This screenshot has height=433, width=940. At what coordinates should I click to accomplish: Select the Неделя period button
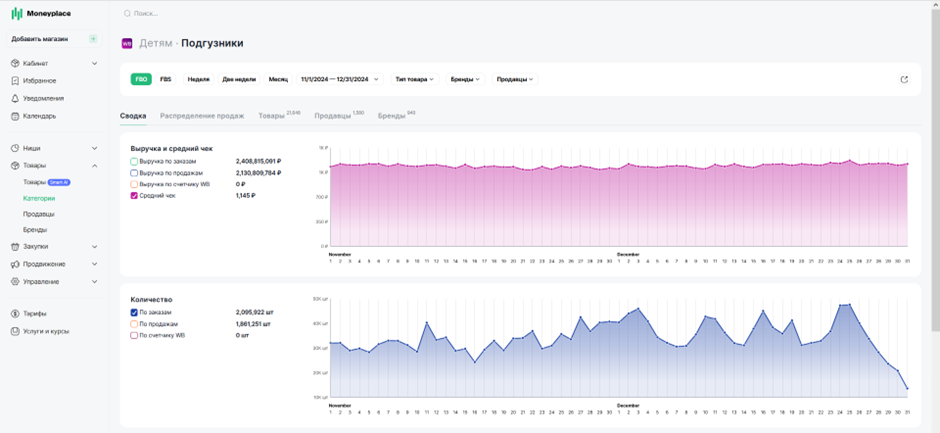(x=199, y=79)
